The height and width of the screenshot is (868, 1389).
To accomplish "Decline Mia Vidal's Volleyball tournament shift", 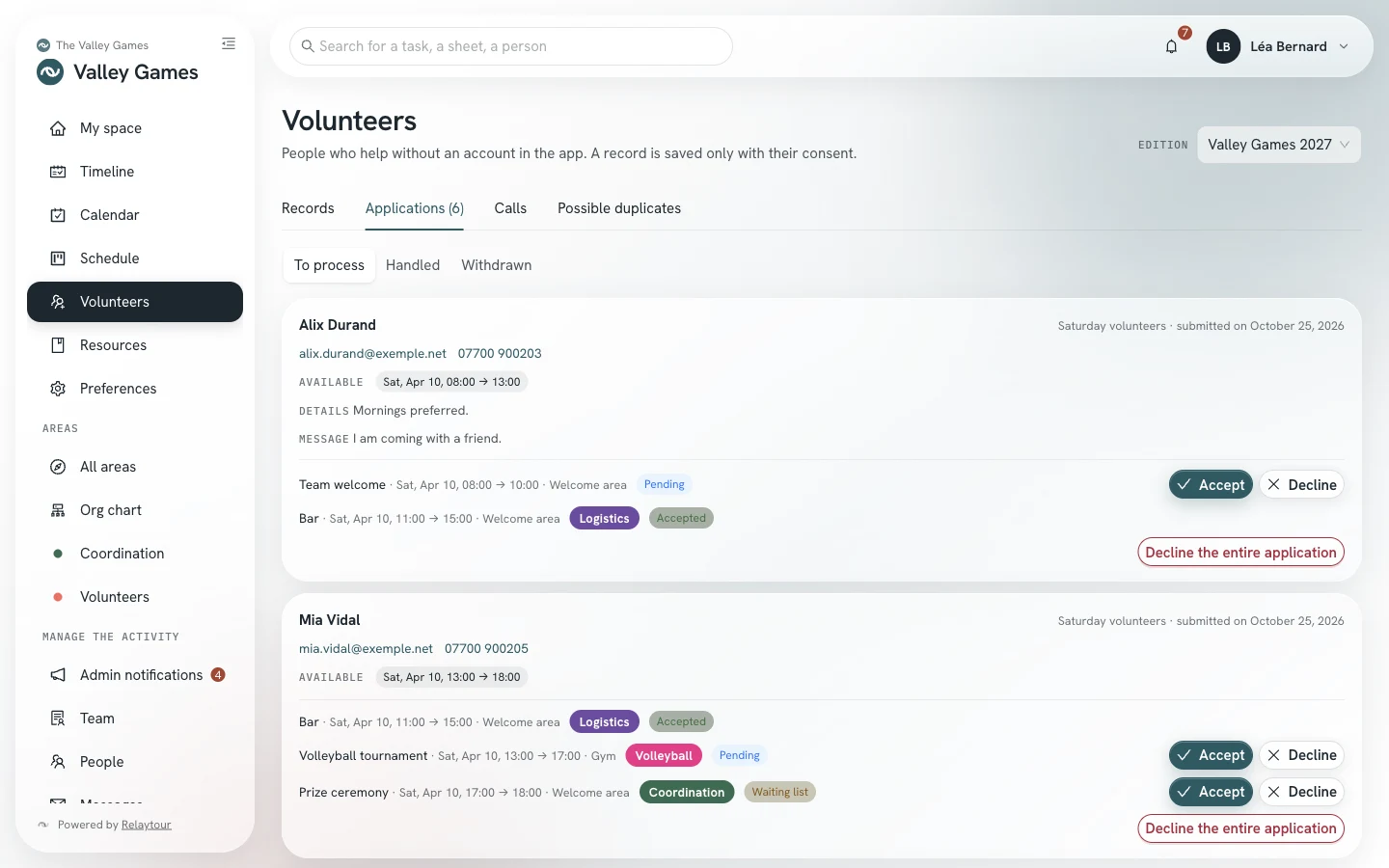I will tap(1301, 755).
